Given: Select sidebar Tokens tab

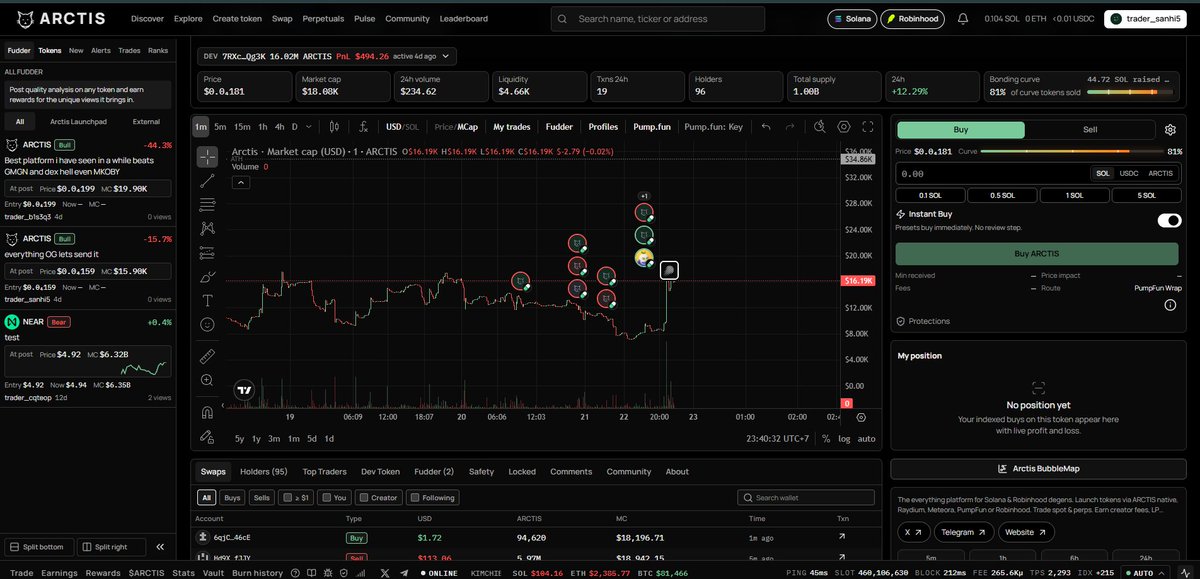Looking at the screenshot, I should pos(50,49).
